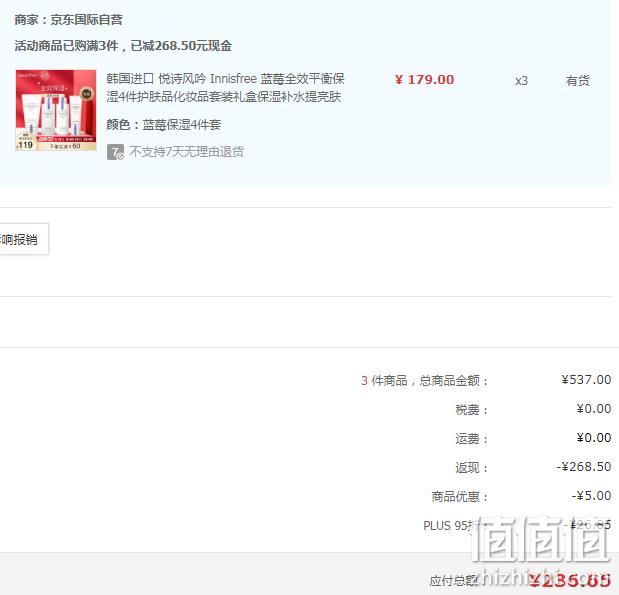Select the ¥179.00 unit price
Viewport: 619px width, 595px height.
[424, 80]
